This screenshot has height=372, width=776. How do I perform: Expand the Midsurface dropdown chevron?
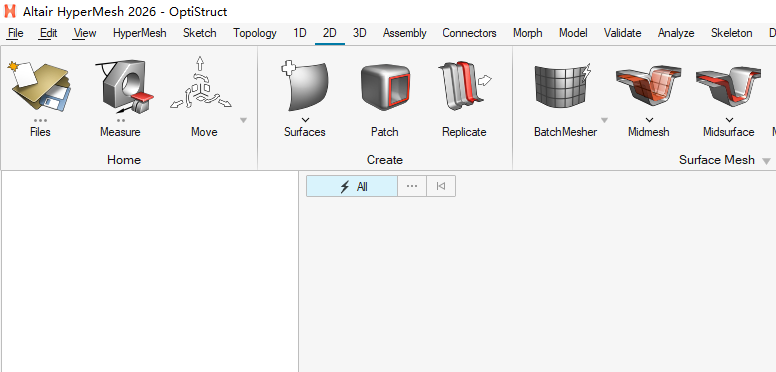[729, 120]
